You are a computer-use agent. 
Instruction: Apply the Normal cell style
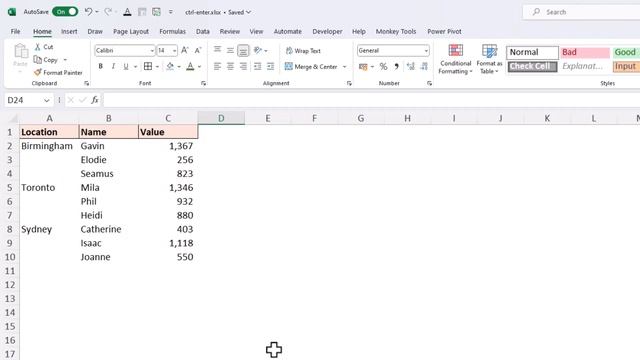coord(532,52)
